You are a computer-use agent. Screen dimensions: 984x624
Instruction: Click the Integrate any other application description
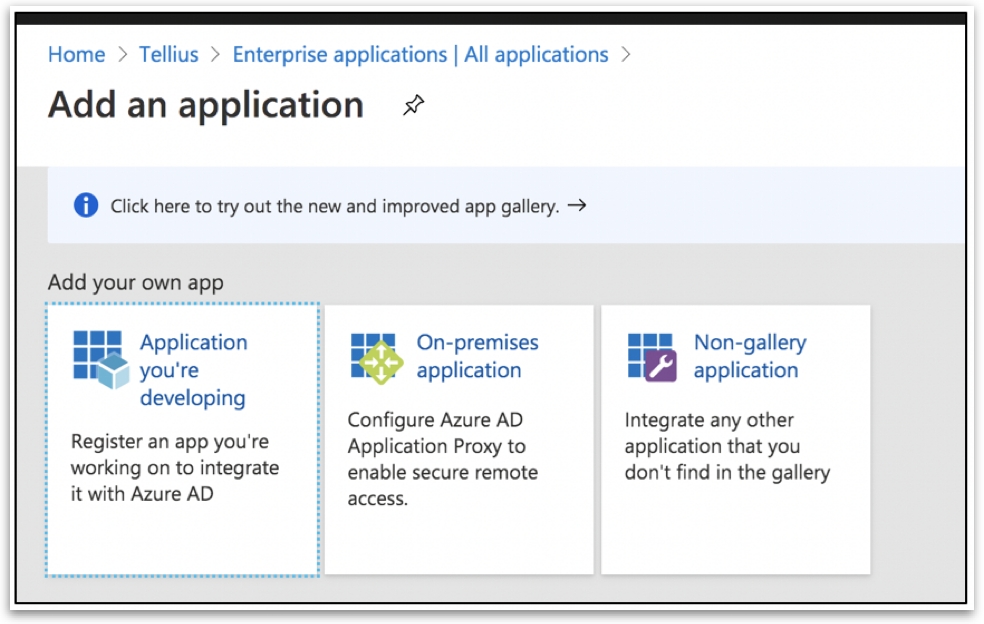pos(727,446)
